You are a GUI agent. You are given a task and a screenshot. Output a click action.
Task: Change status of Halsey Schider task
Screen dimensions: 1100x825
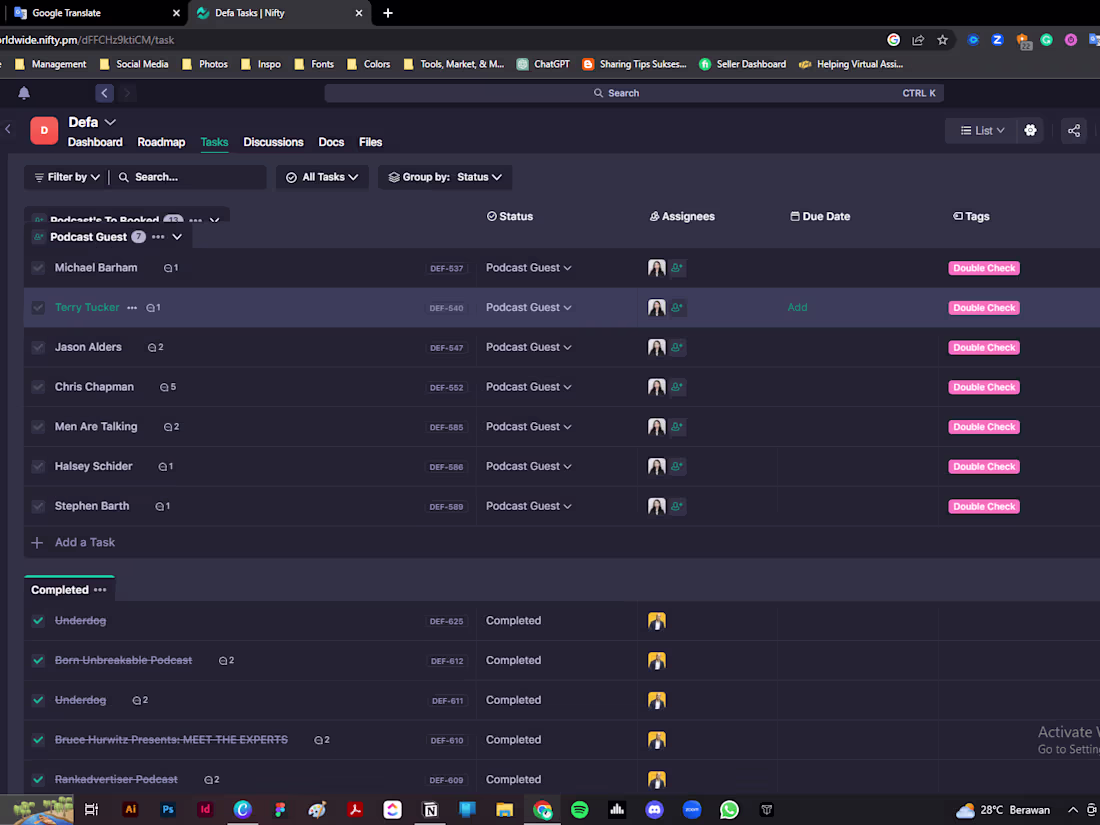point(528,467)
